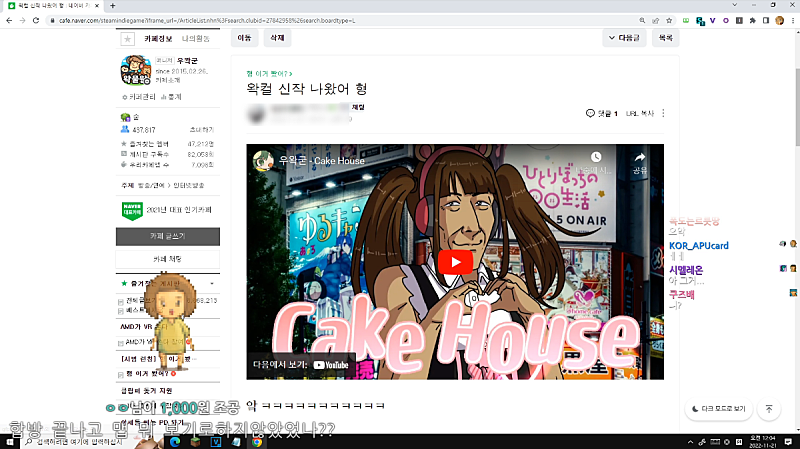
Task: Click the YouTube share arrow icon
Action: pos(640,157)
